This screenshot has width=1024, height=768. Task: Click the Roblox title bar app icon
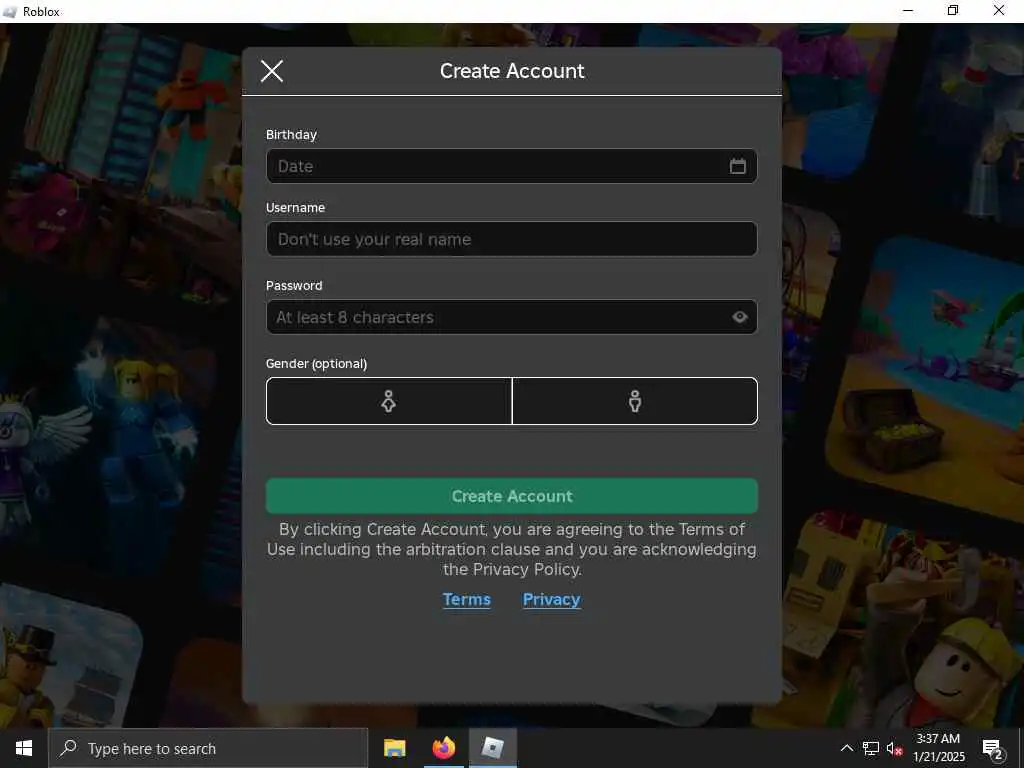10,12
